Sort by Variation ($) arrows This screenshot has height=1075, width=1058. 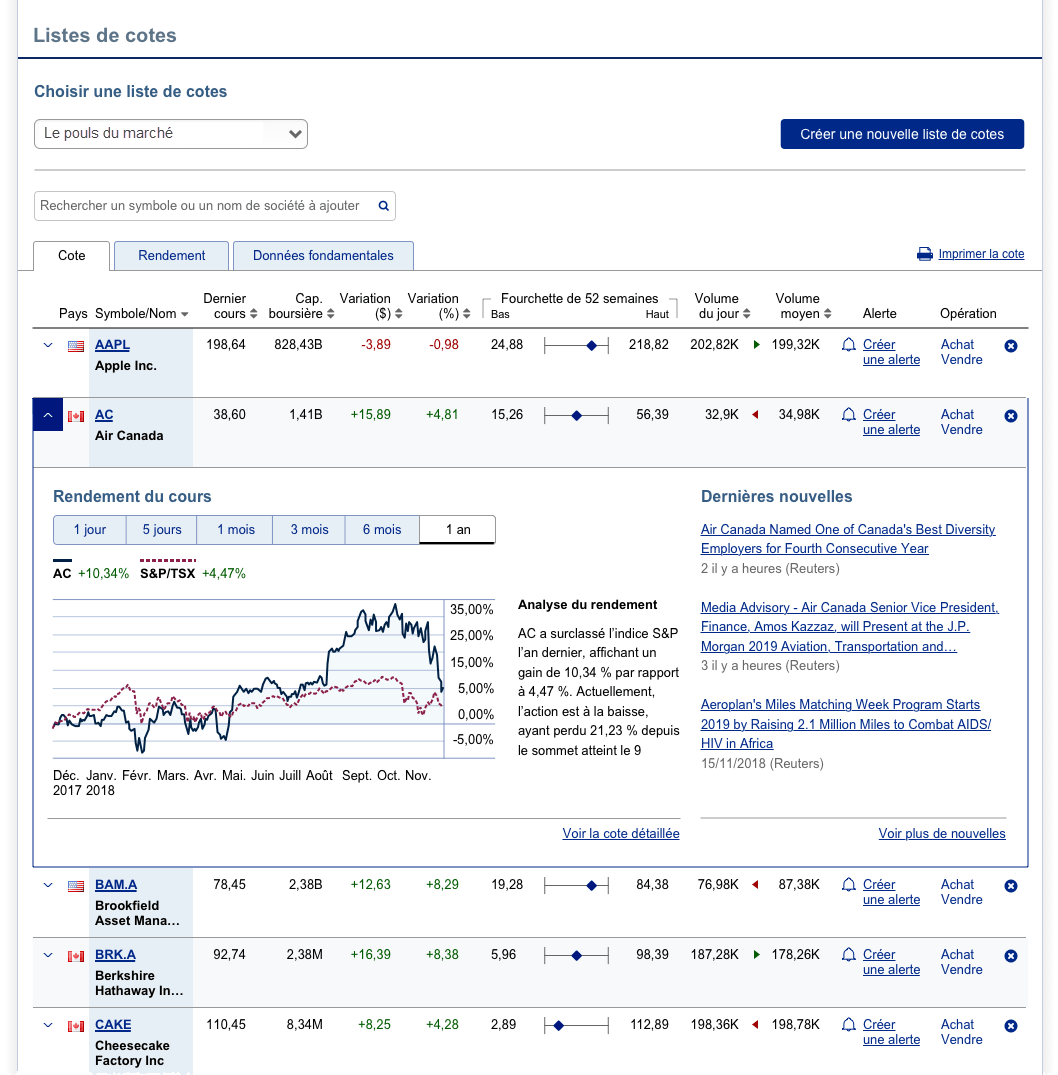398,314
